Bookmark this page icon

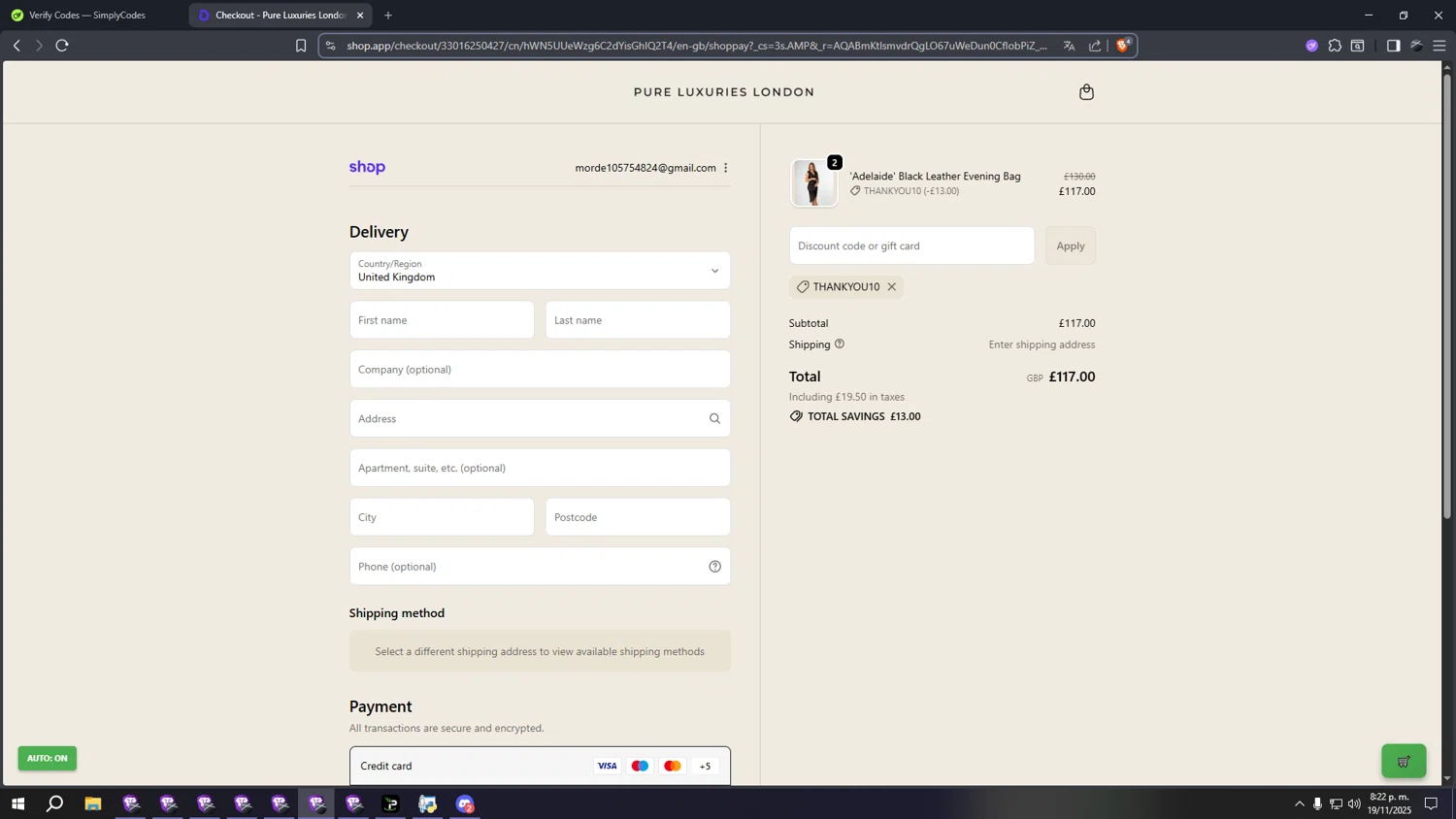301,46
